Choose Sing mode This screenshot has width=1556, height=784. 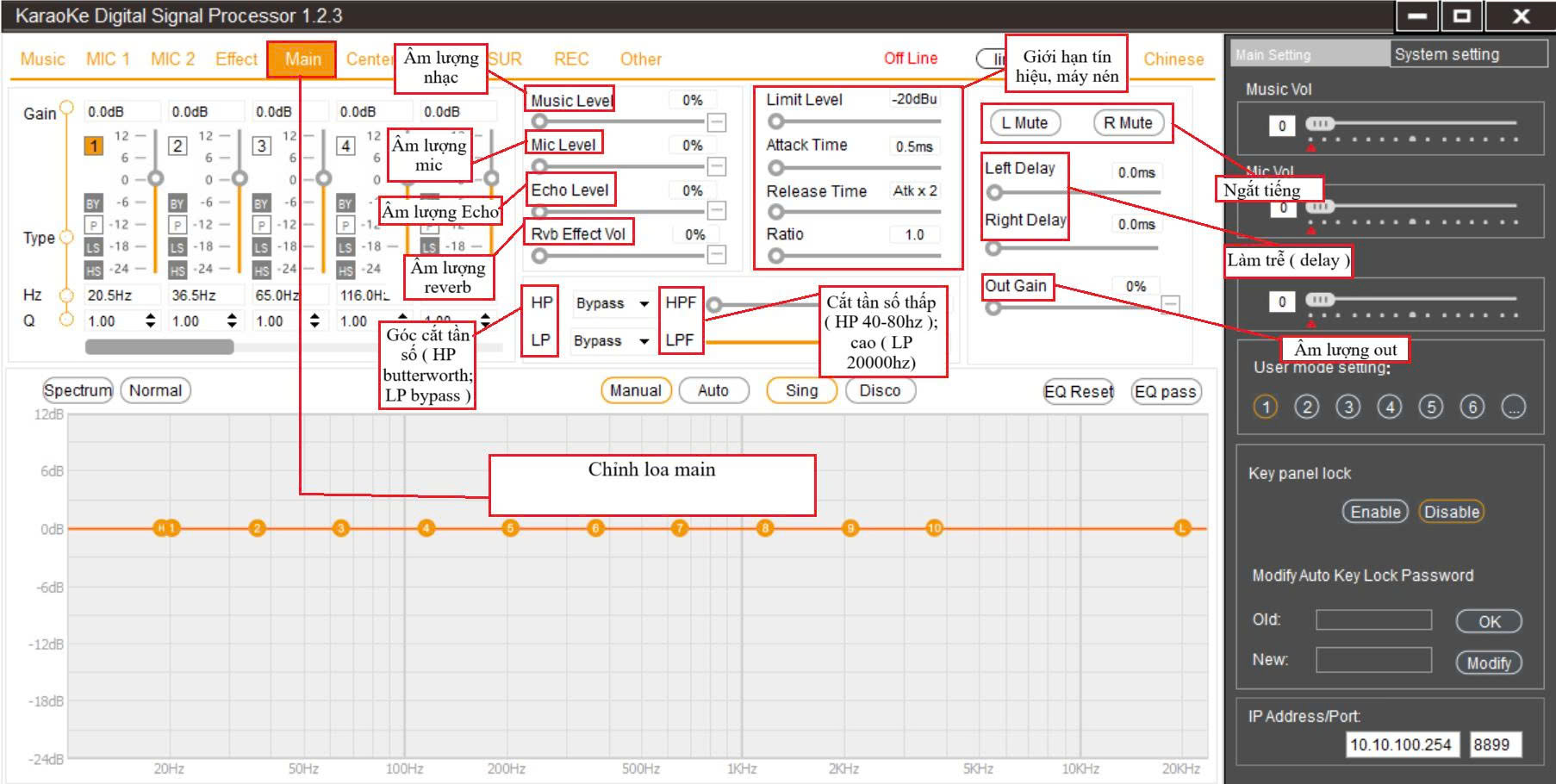[x=802, y=390]
